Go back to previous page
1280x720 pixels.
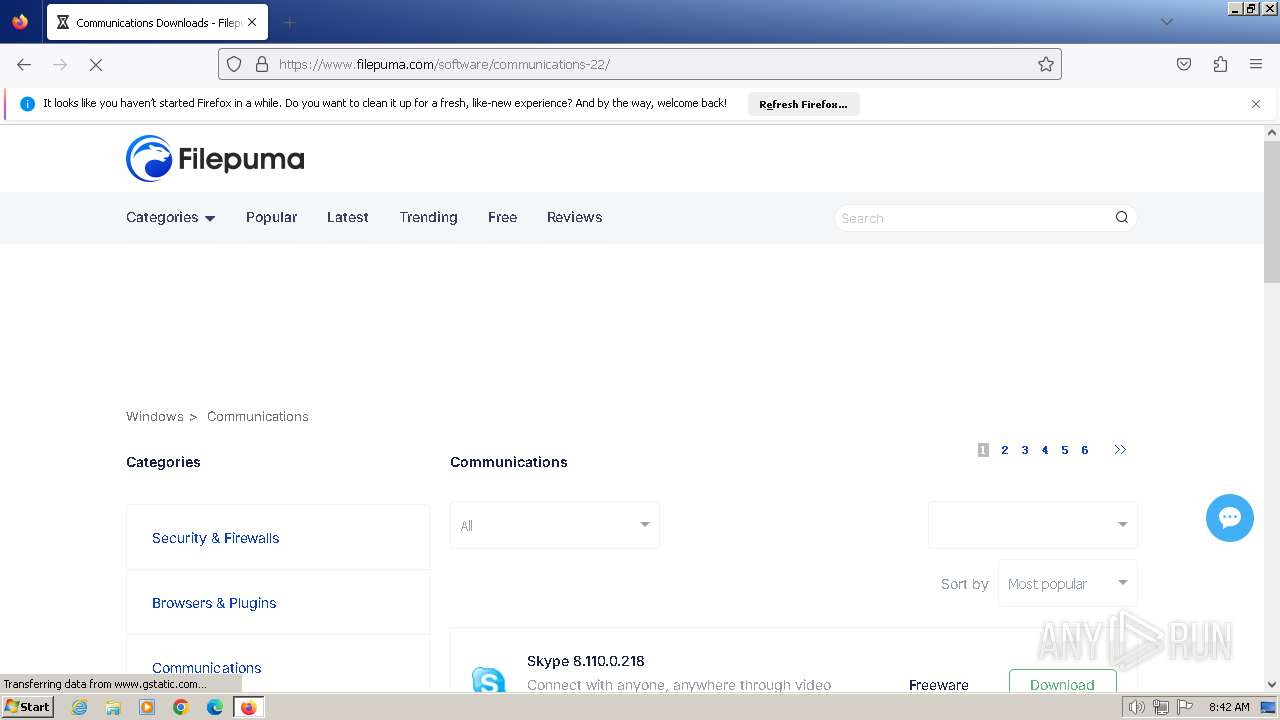pos(24,64)
